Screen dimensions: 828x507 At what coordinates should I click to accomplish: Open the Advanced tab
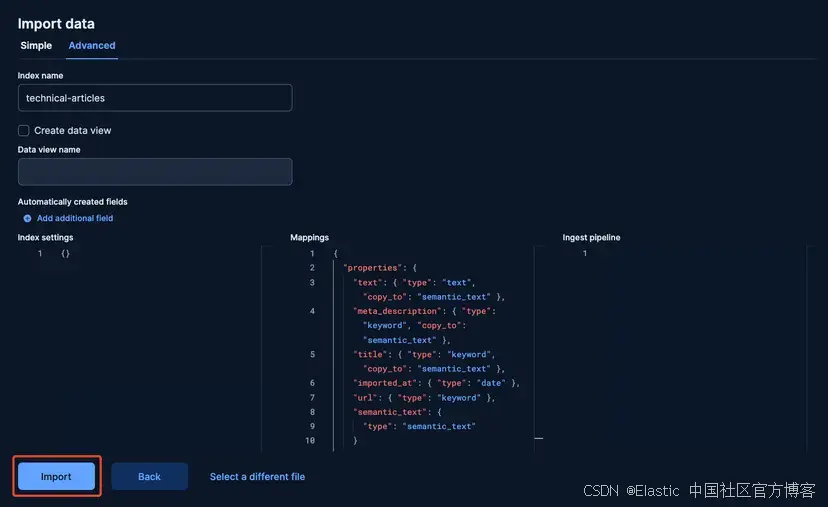tap(92, 45)
